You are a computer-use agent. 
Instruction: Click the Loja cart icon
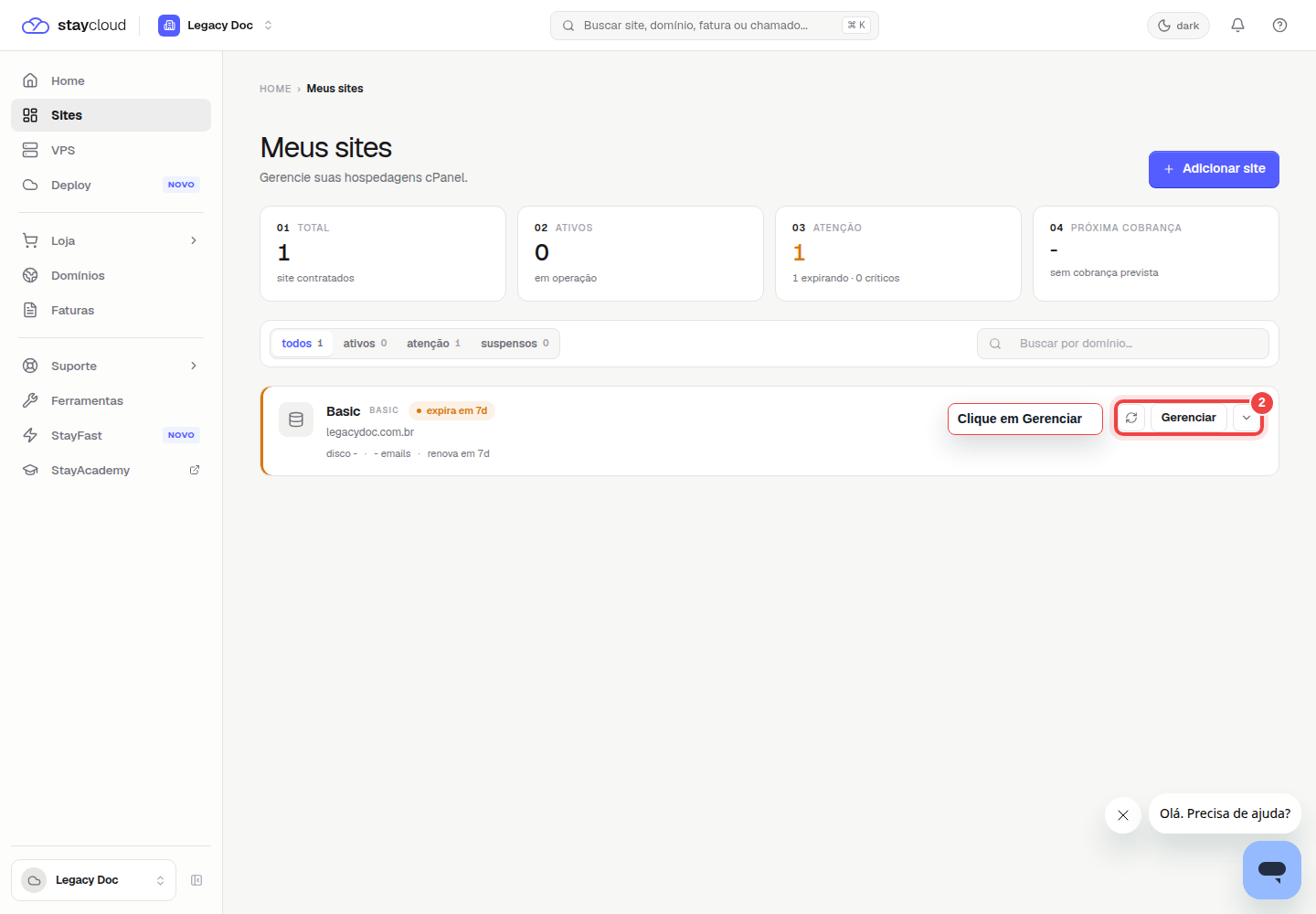[x=30, y=240]
